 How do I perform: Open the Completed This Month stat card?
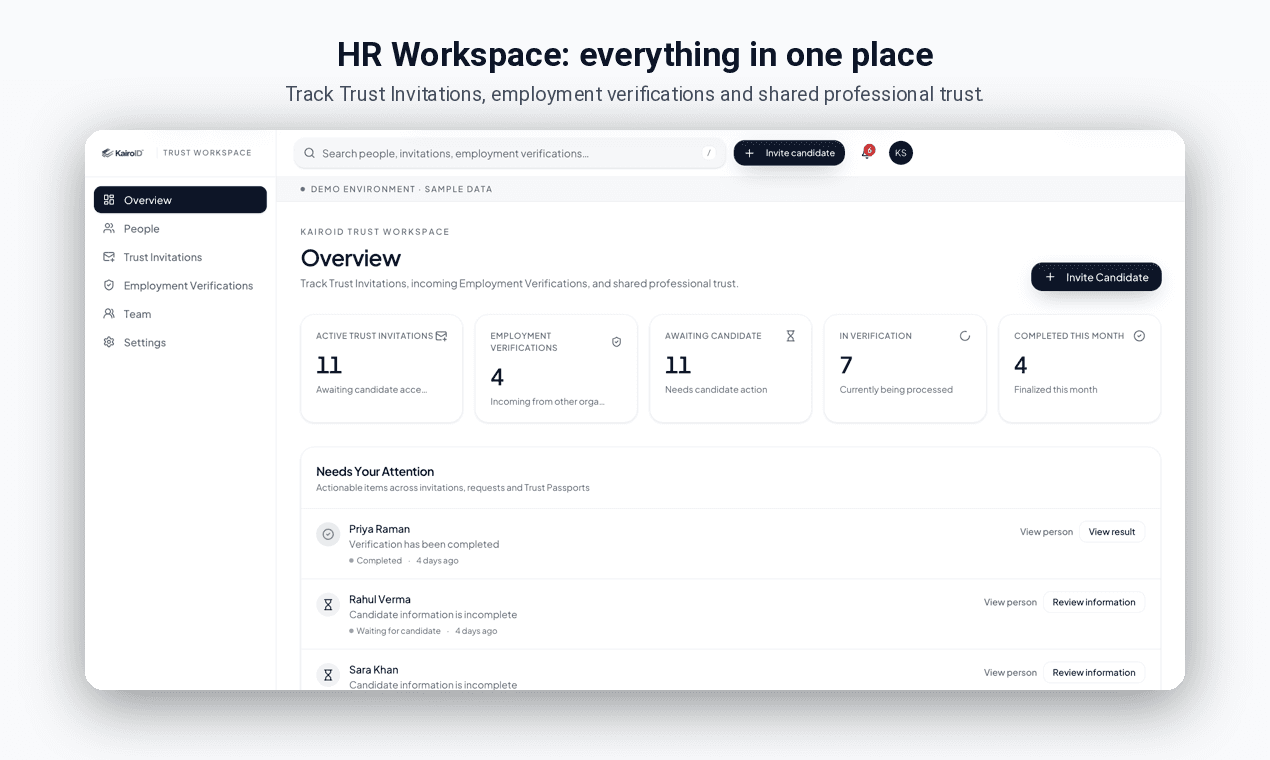coord(1080,369)
